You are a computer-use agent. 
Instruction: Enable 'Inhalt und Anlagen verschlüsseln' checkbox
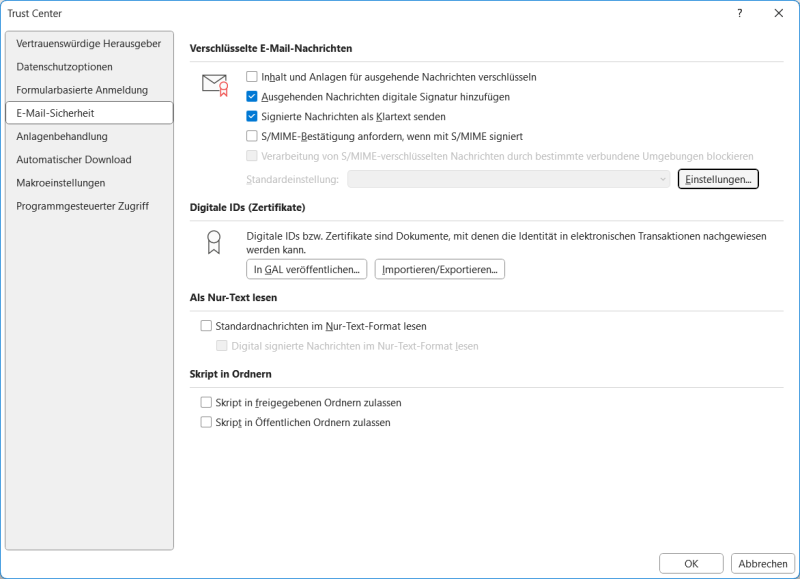[252, 76]
